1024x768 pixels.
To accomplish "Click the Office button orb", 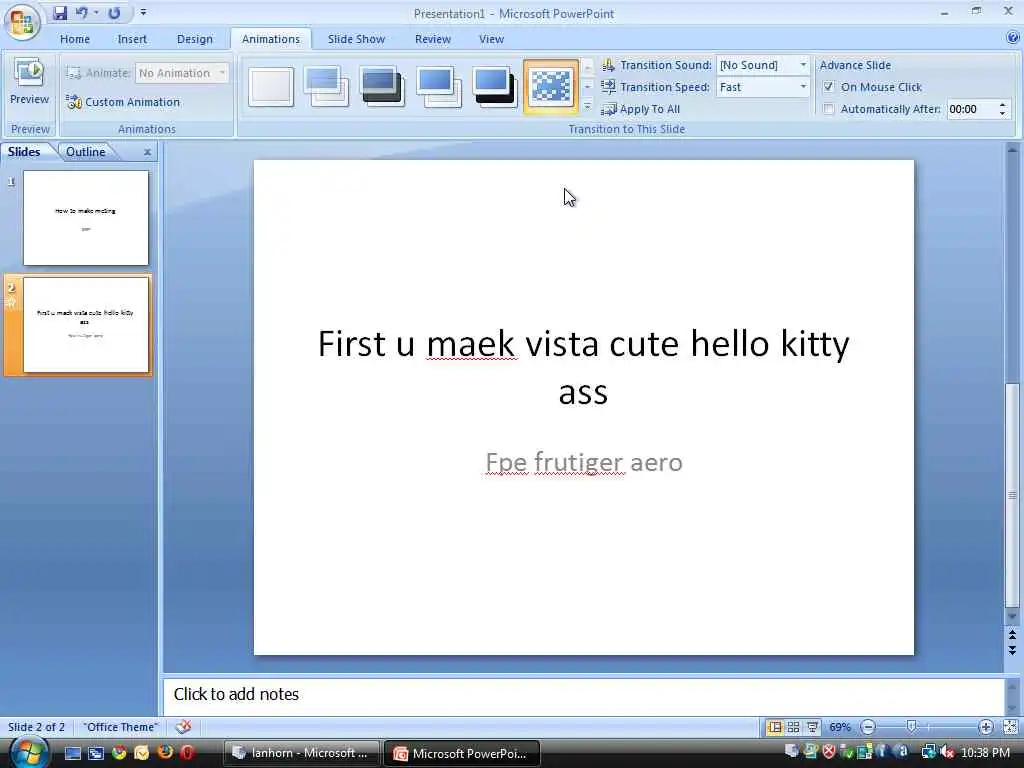I will click(22, 22).
